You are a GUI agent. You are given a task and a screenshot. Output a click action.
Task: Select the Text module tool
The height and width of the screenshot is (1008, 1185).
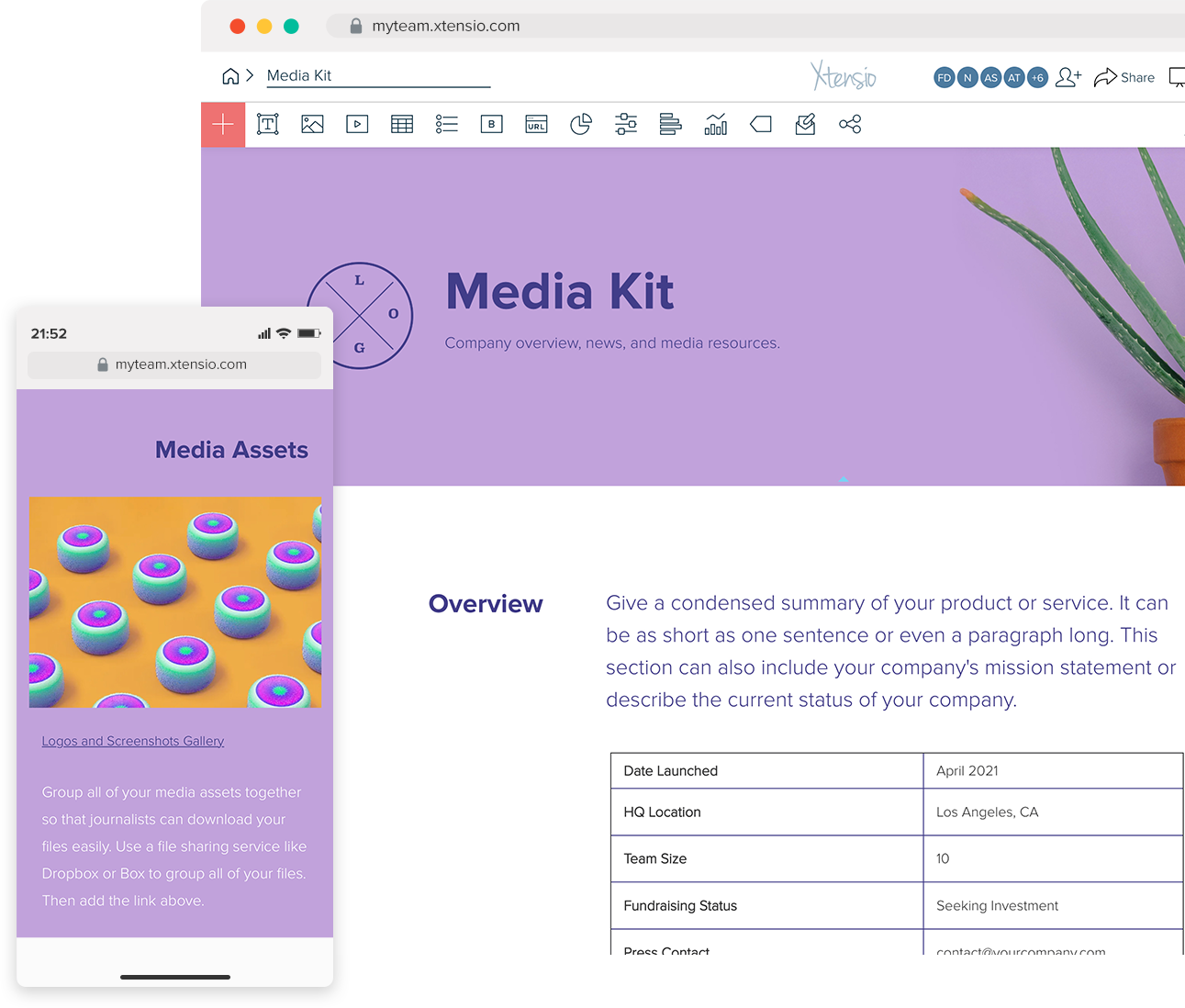[267, 124]
